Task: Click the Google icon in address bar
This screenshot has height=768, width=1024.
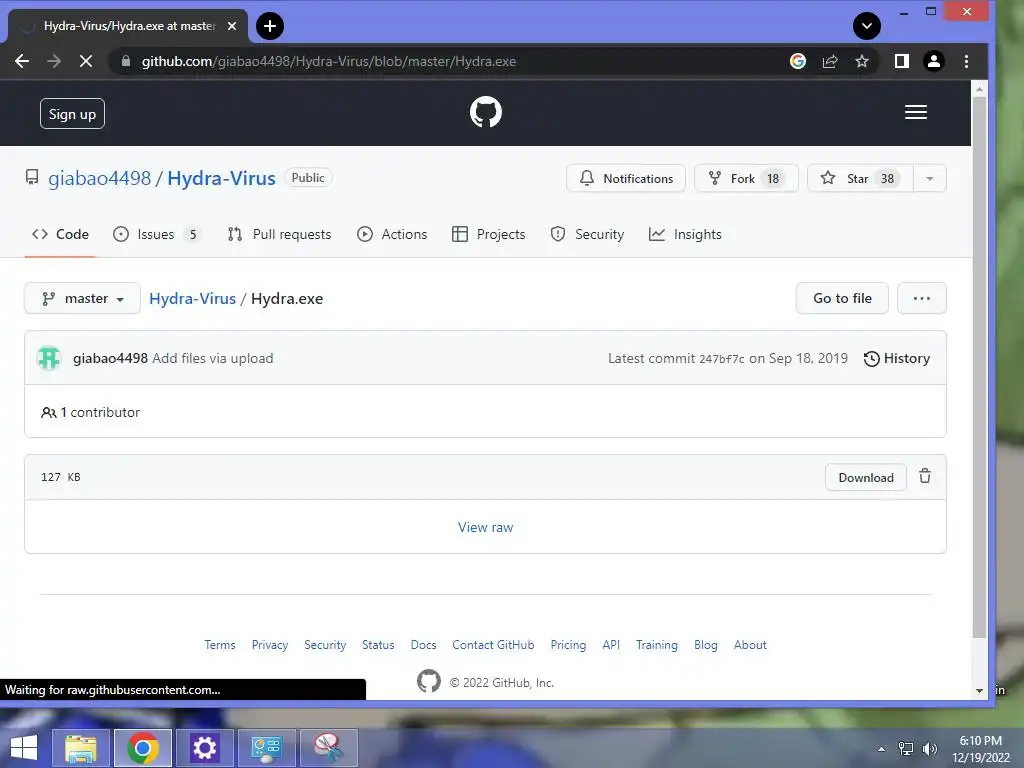Action: coord(797,61)
